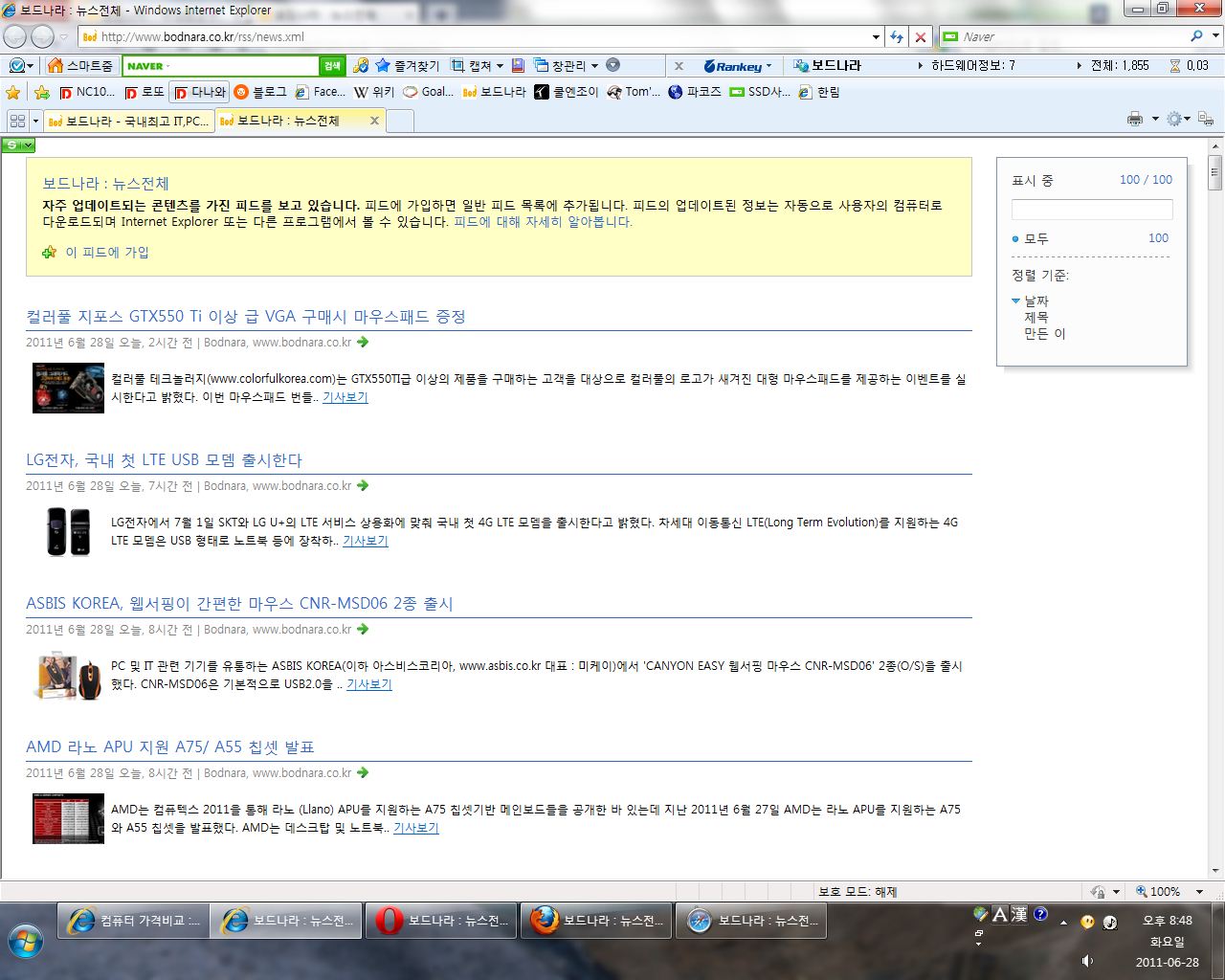Click the Quick Tabs grid icon
The image size is (1225, 980).
17,121
